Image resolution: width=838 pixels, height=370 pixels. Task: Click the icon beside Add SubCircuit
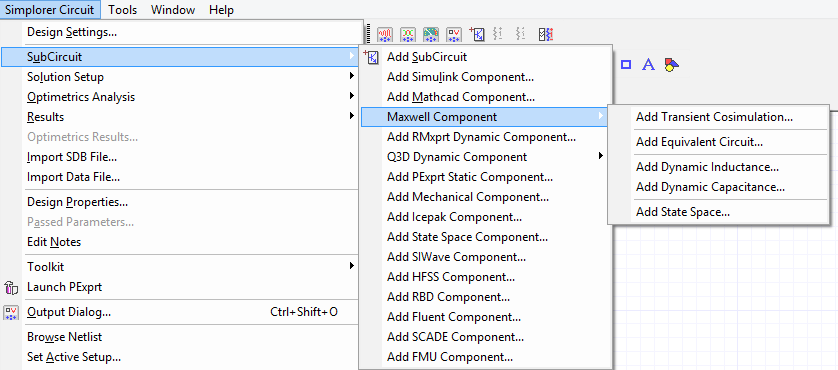[x=370, y=57]
